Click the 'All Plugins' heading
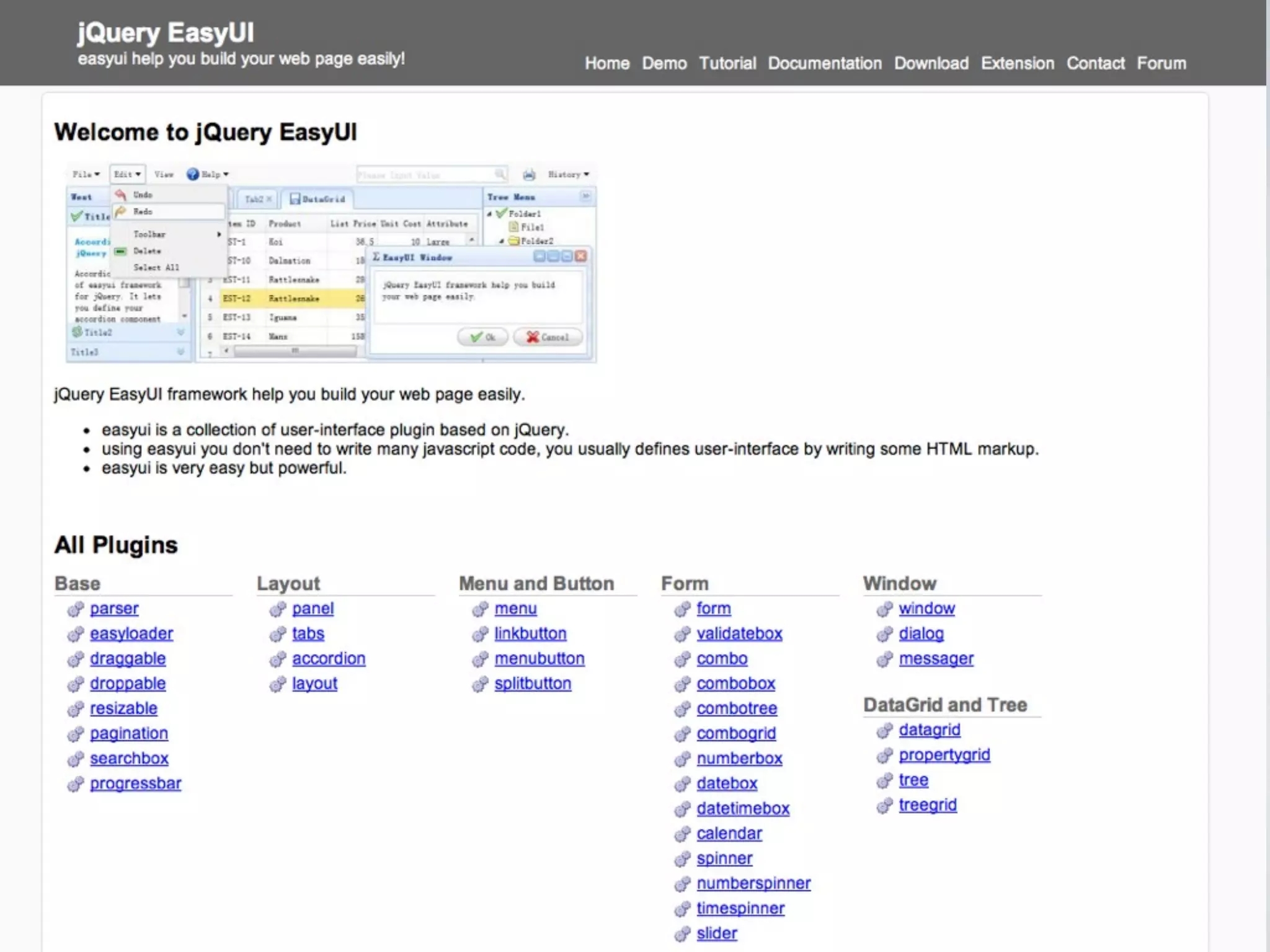Screen dimensions: 1270x952 [x=116, y=545]
